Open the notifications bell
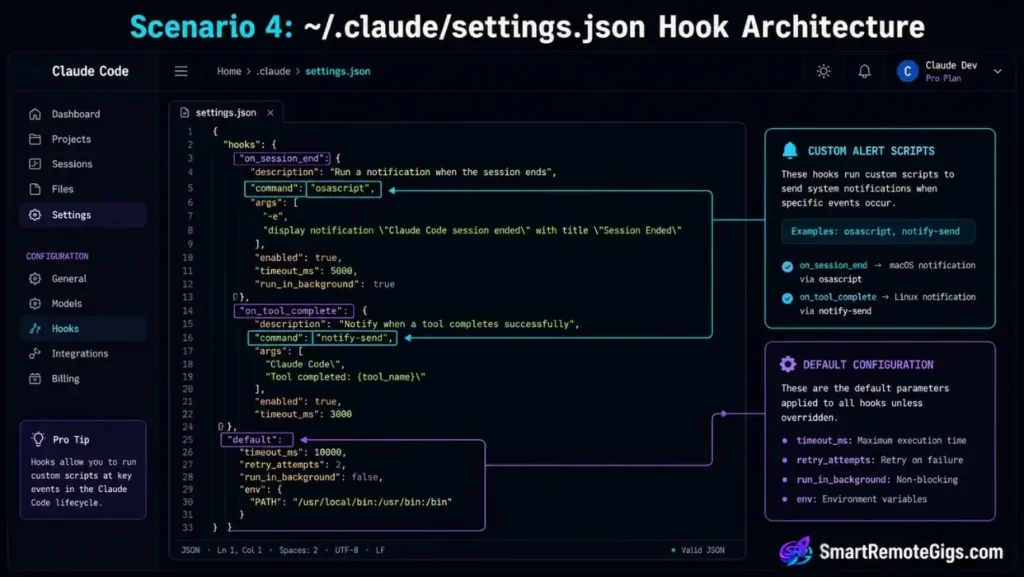This screenshot has height=577, width=1024. (x=864, y=71)
